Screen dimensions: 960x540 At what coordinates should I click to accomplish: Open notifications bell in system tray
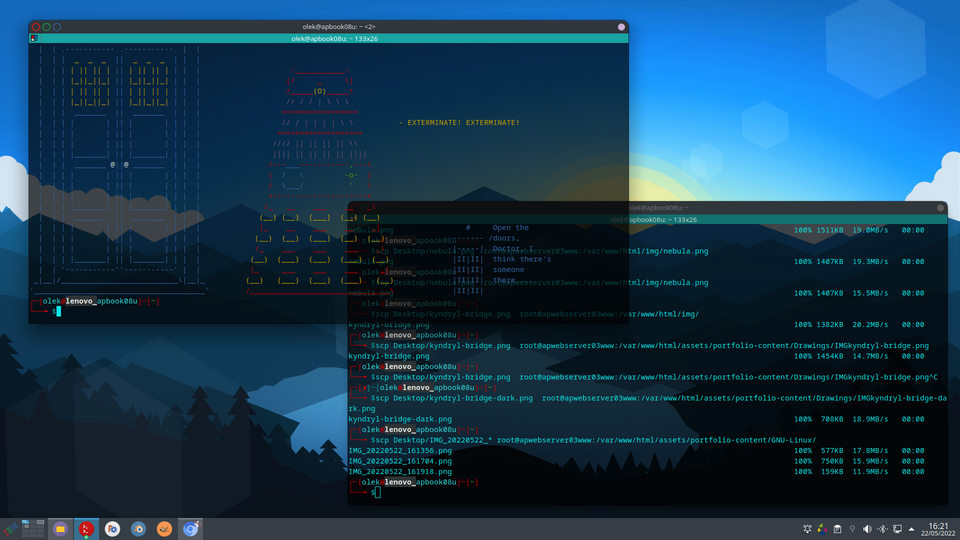click(x=808, y=529)
